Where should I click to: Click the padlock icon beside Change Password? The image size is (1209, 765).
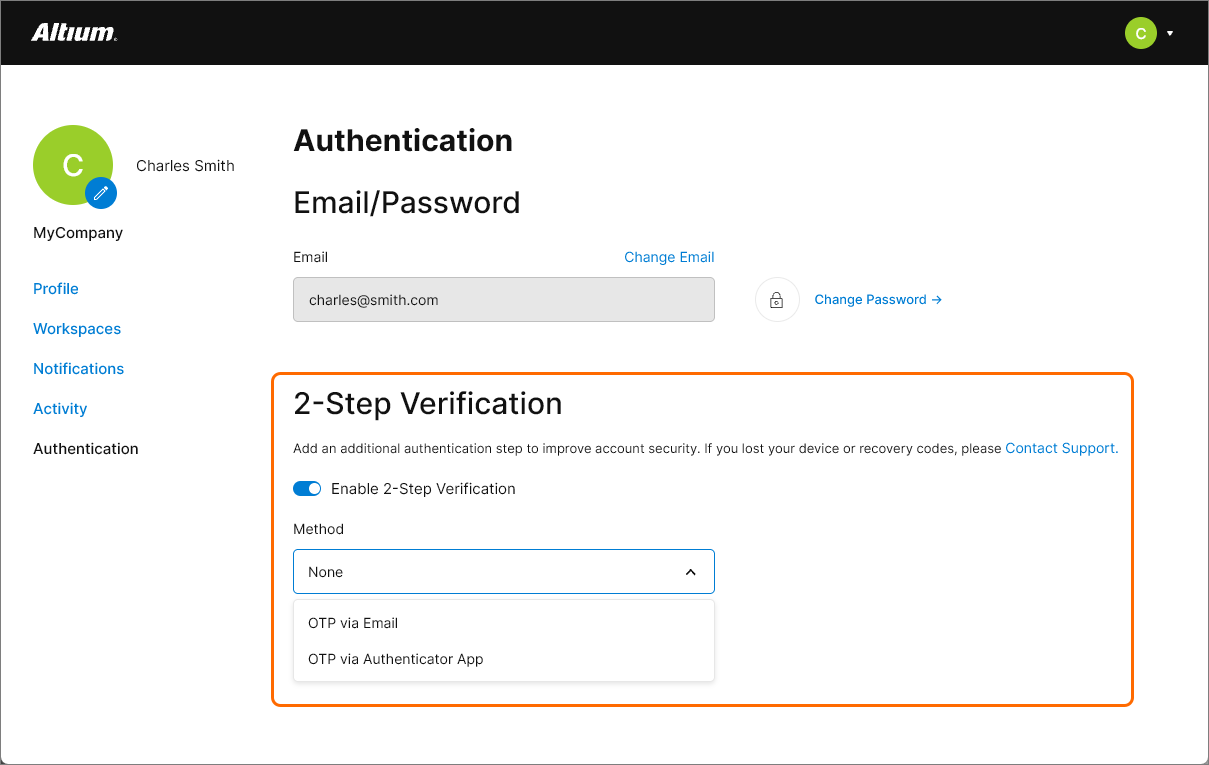(776, 299)
